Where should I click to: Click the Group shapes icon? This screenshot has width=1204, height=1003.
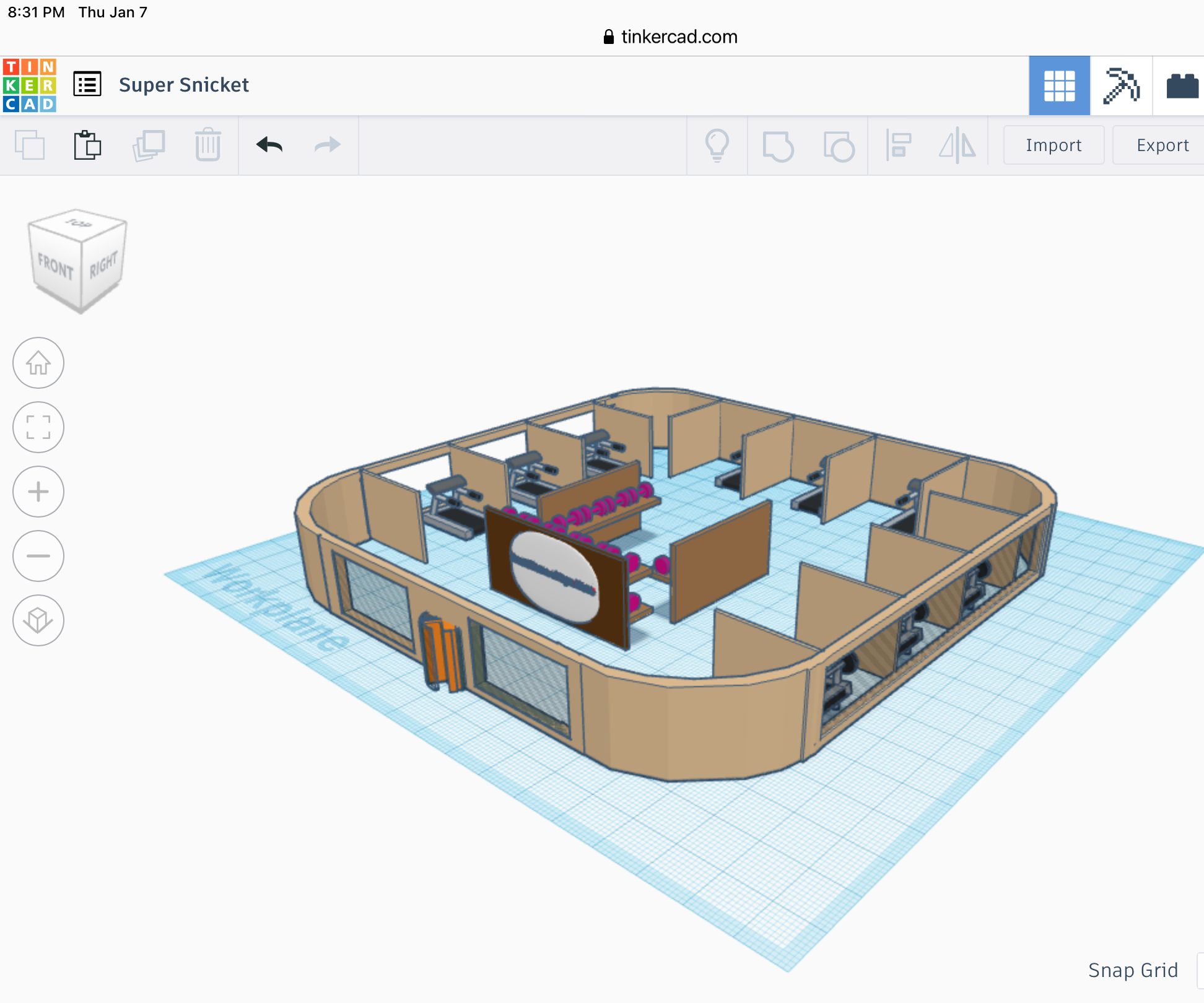coord(778,145)
